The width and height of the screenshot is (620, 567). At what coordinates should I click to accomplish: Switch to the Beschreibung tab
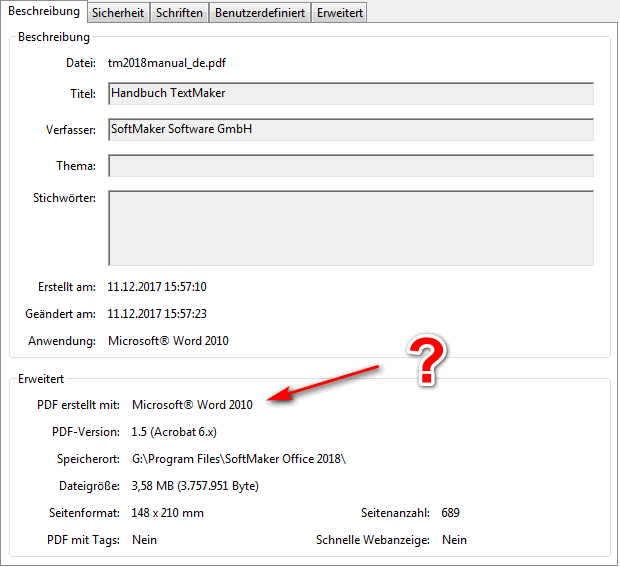pos(43,11)
